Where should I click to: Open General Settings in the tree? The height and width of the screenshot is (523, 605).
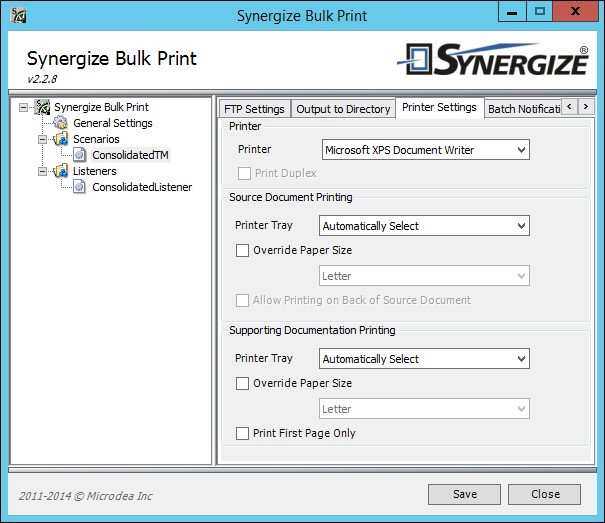(x=113, y=123)
